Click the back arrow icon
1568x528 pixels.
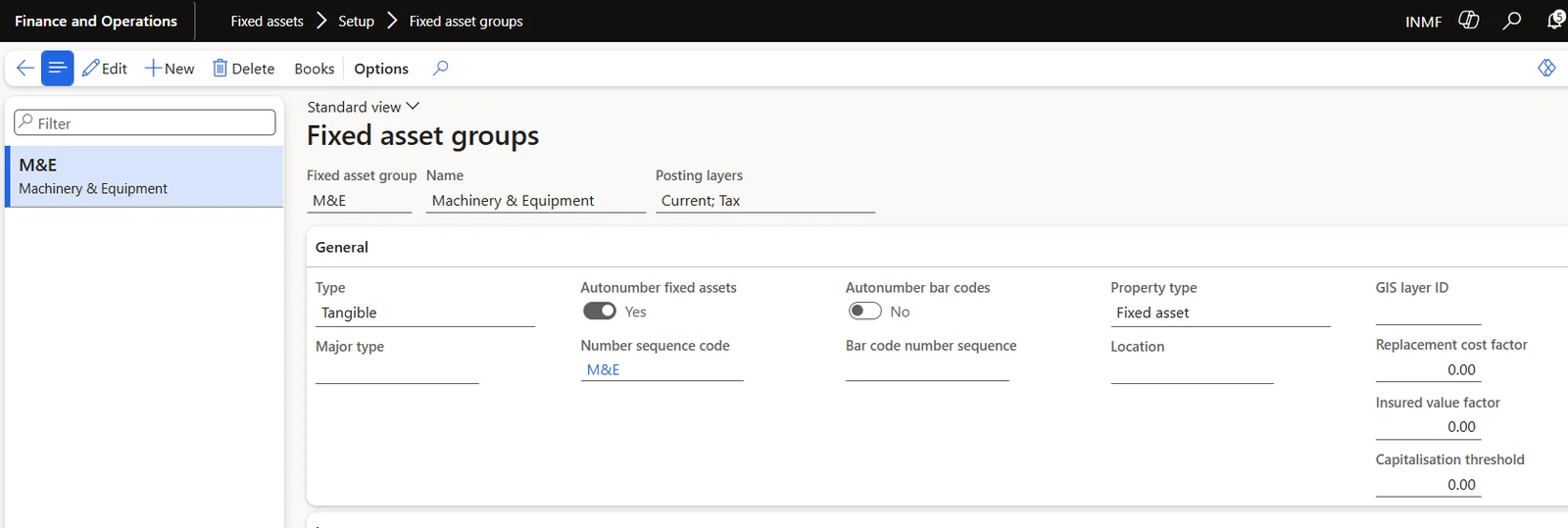pos(24,69)
